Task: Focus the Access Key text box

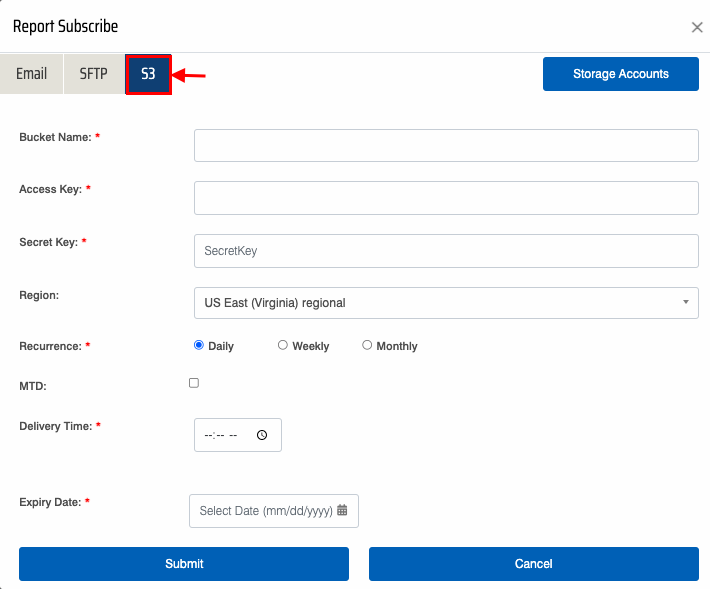Action: (445, 198)
